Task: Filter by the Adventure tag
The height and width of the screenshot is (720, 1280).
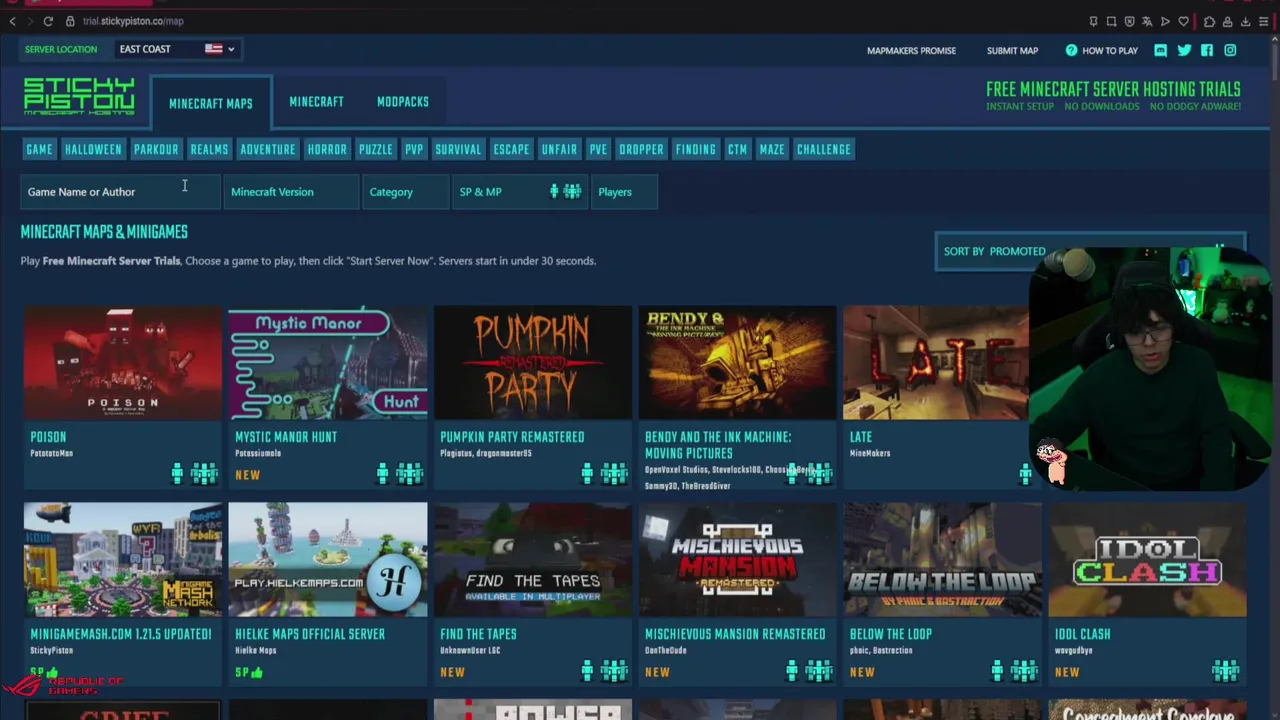Action: [x=268, y=149]
